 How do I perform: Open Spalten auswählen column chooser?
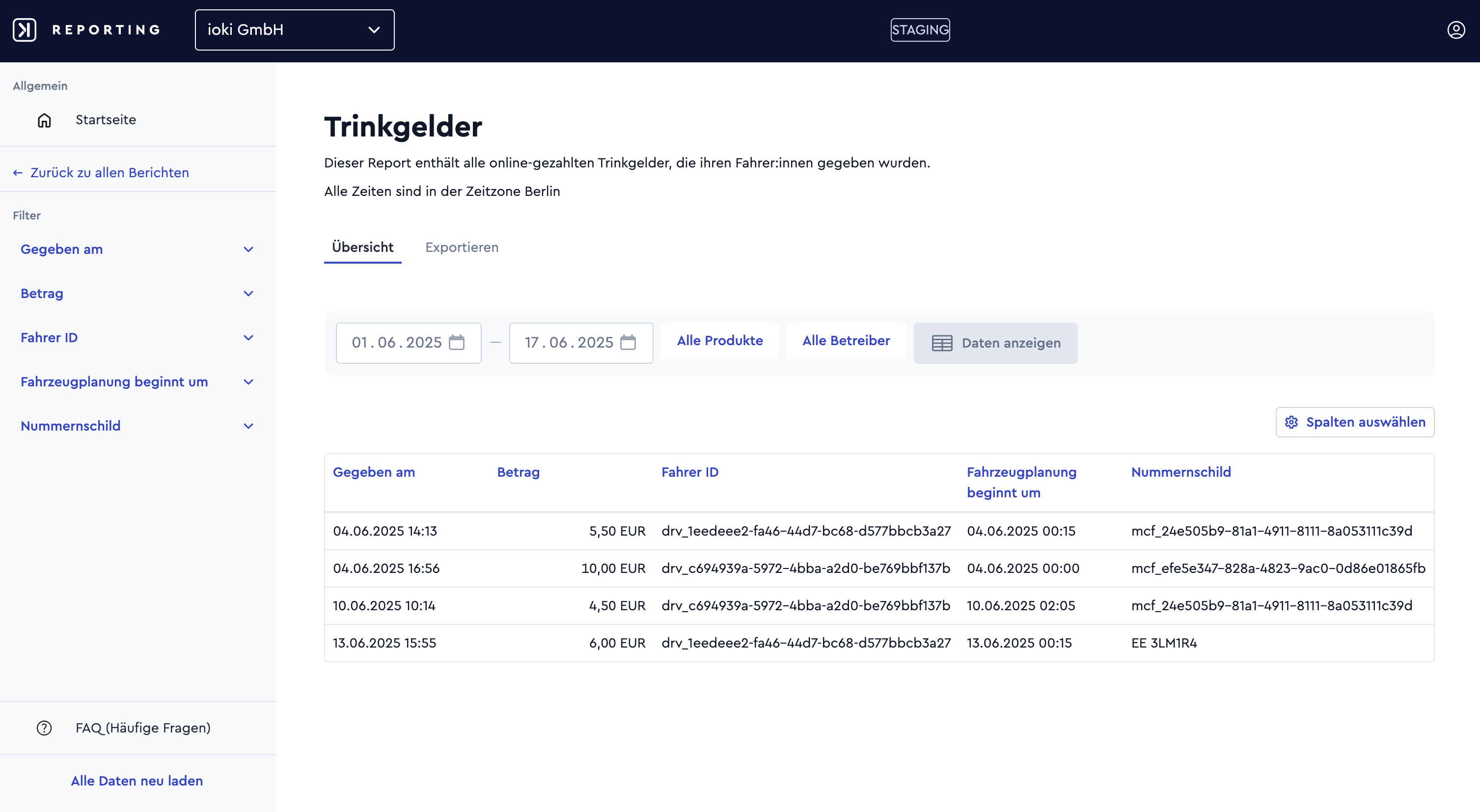coord(1355,422)
